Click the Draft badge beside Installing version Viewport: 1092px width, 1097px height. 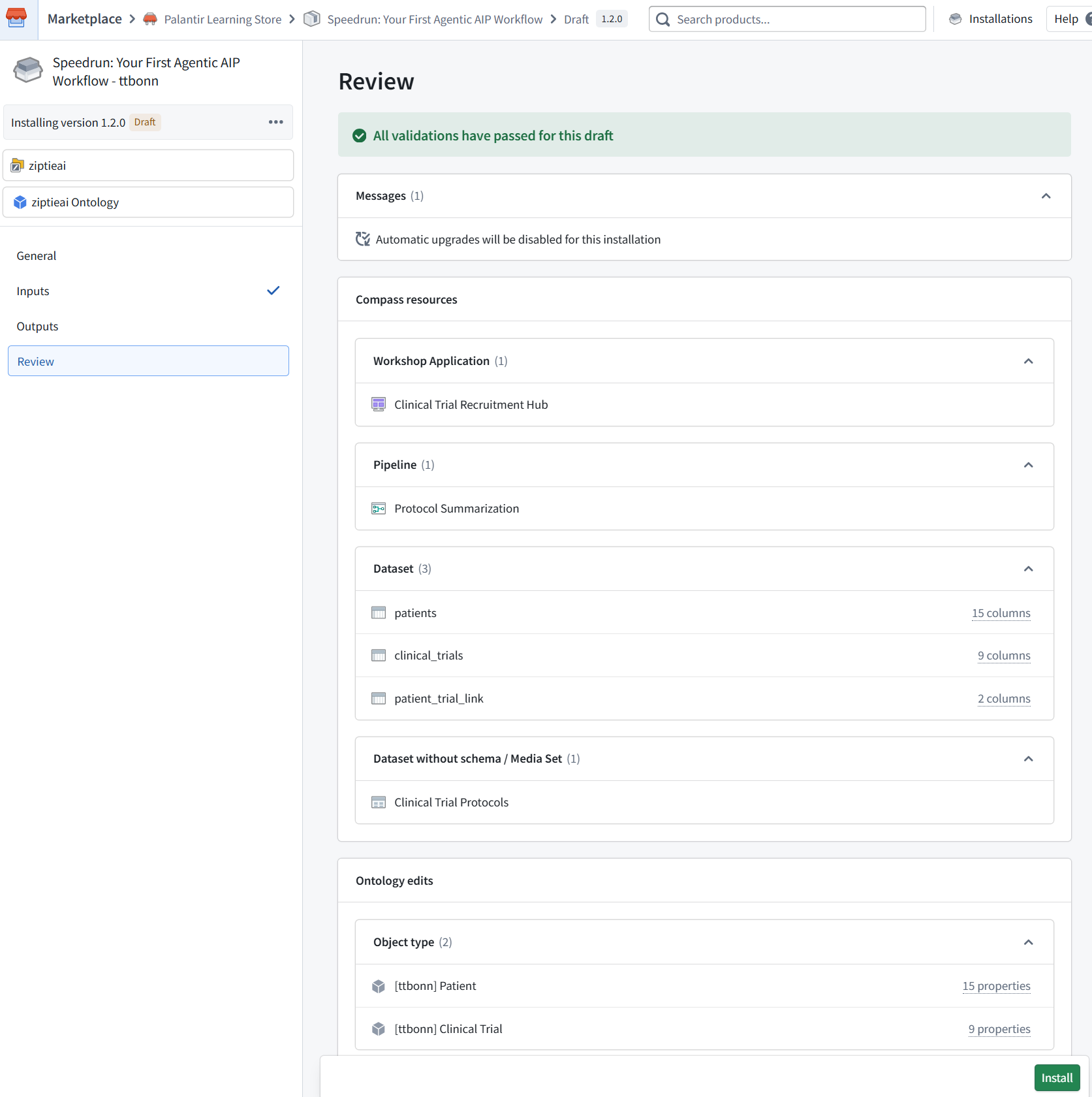pos(145,122)
